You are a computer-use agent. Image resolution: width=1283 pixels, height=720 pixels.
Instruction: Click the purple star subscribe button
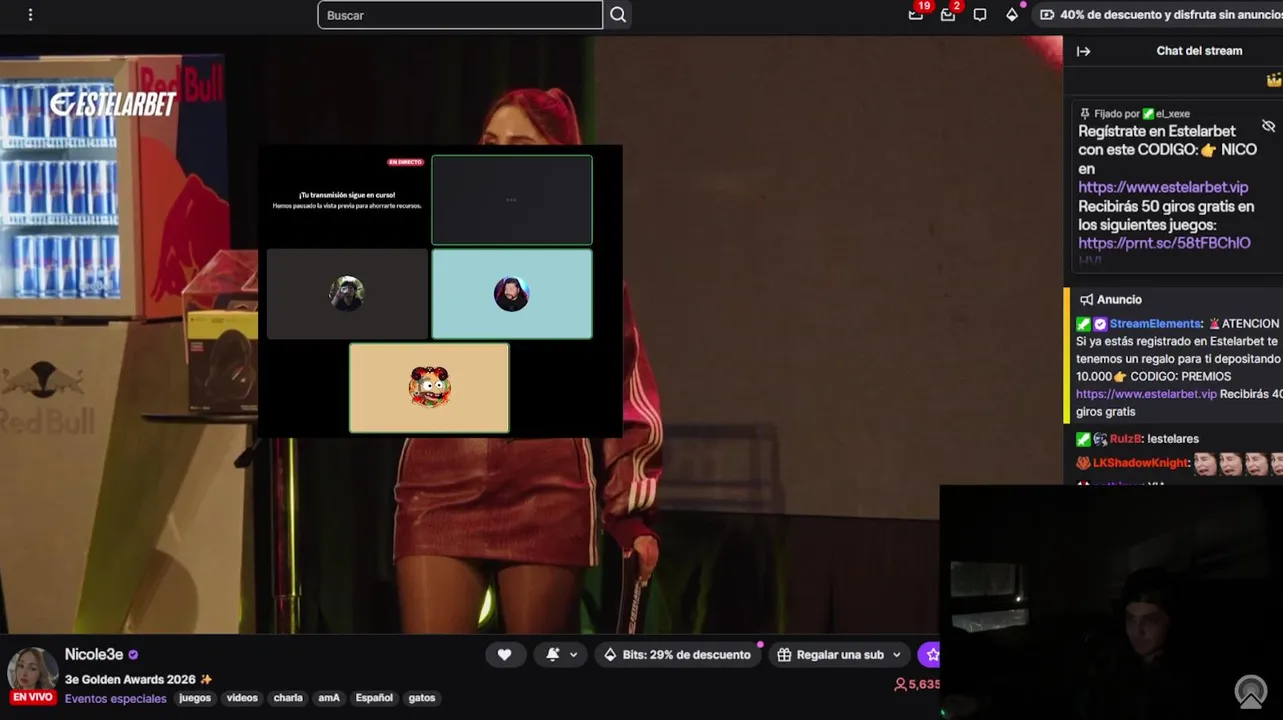pos(931,654)
